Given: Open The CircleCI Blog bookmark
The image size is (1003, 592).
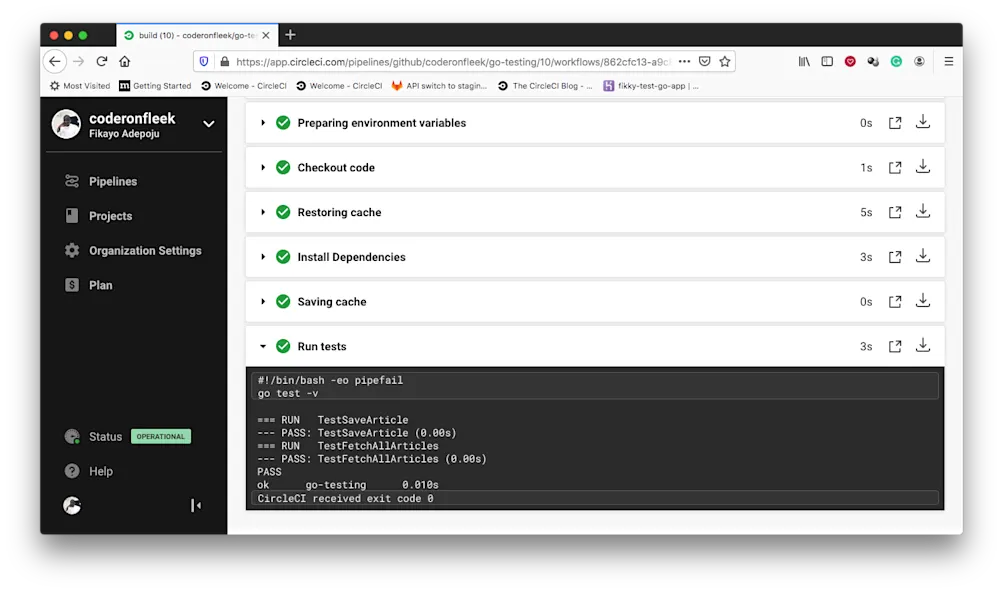Looking at the screenshot, I should [x=546, y=86].
